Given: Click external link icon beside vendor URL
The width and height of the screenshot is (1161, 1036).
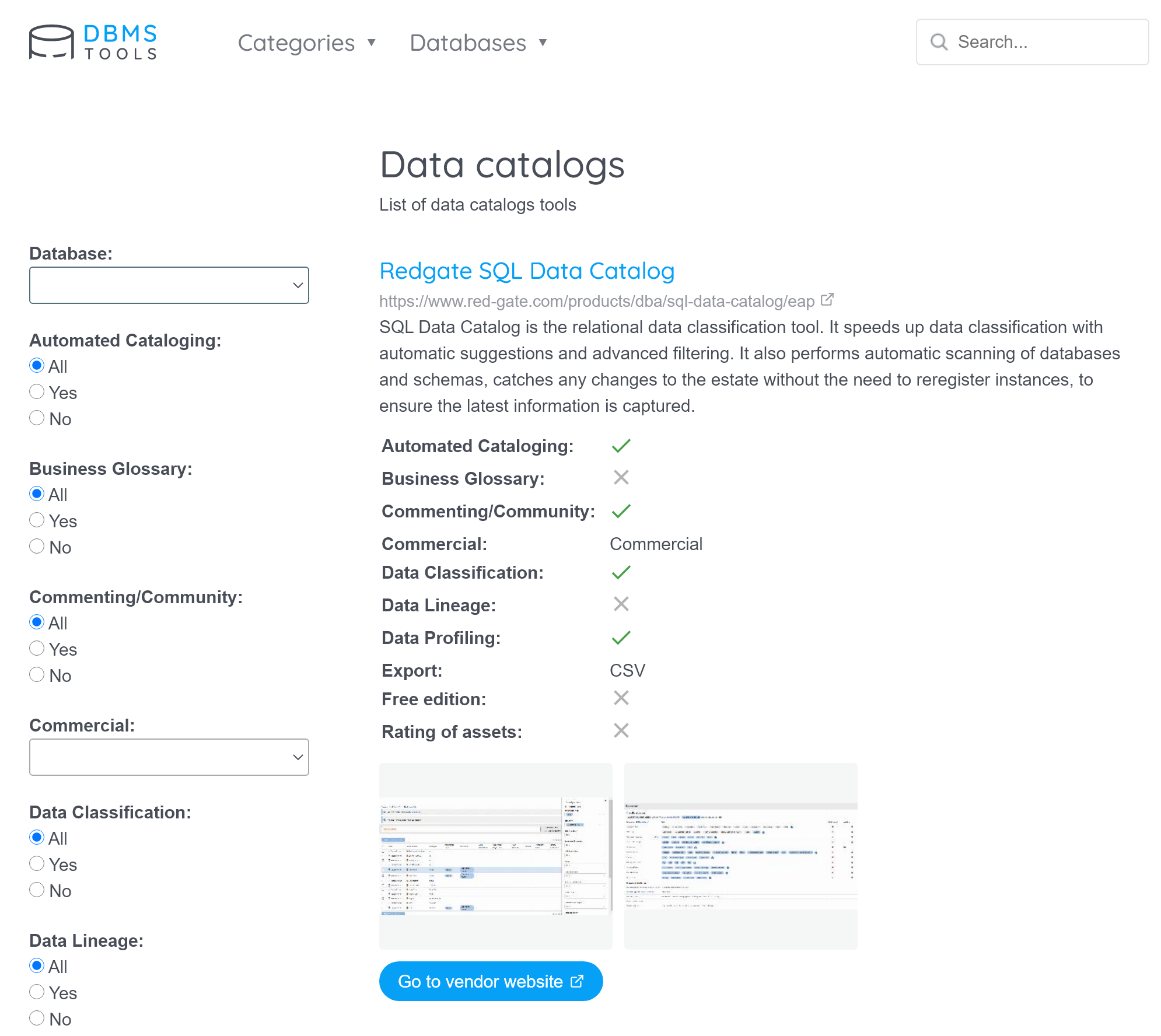Looking at the screenshot, I should click(x=827, y=300).
